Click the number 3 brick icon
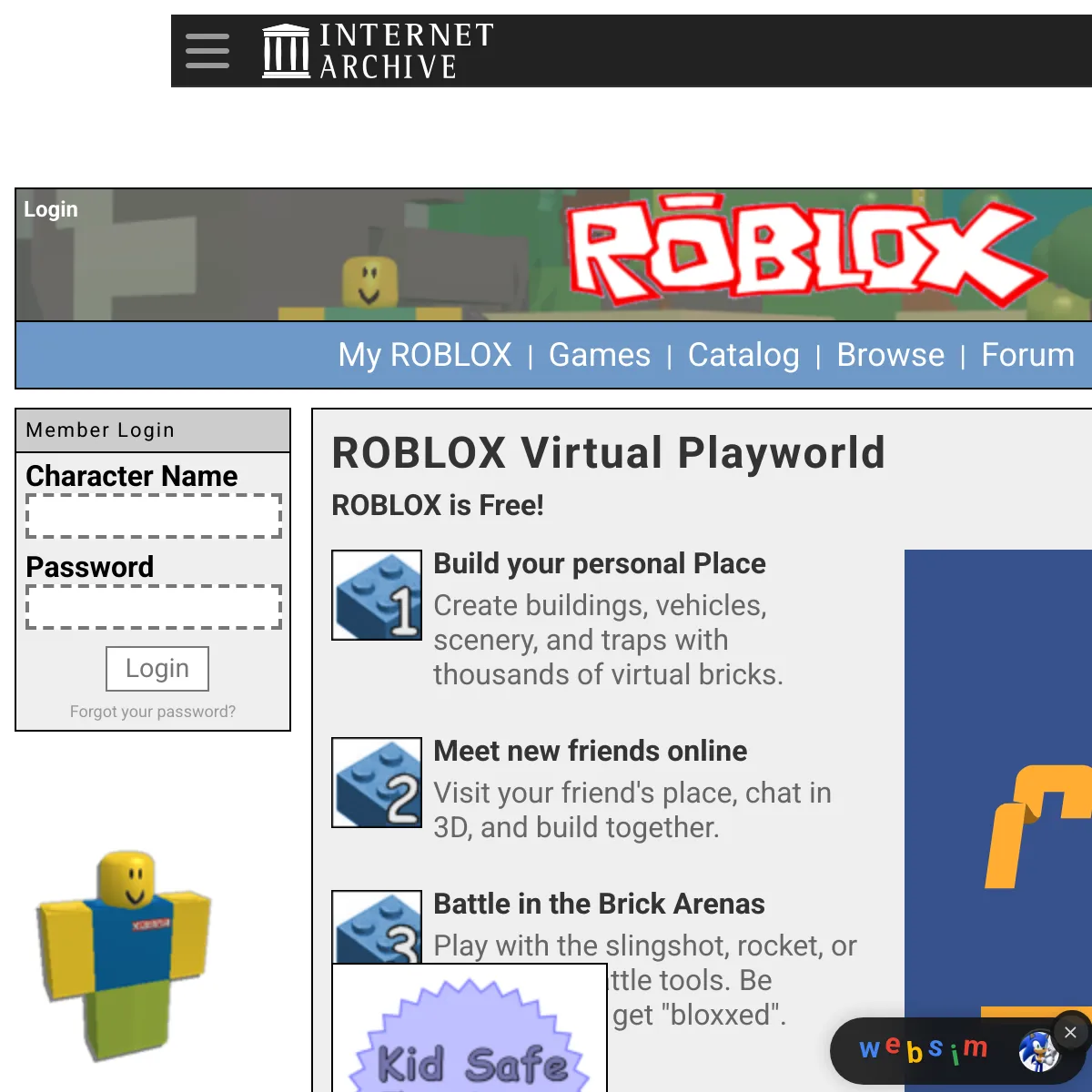Viewport: 1092px width, 1092px height. pyautogui.click(x=377, y=927)
